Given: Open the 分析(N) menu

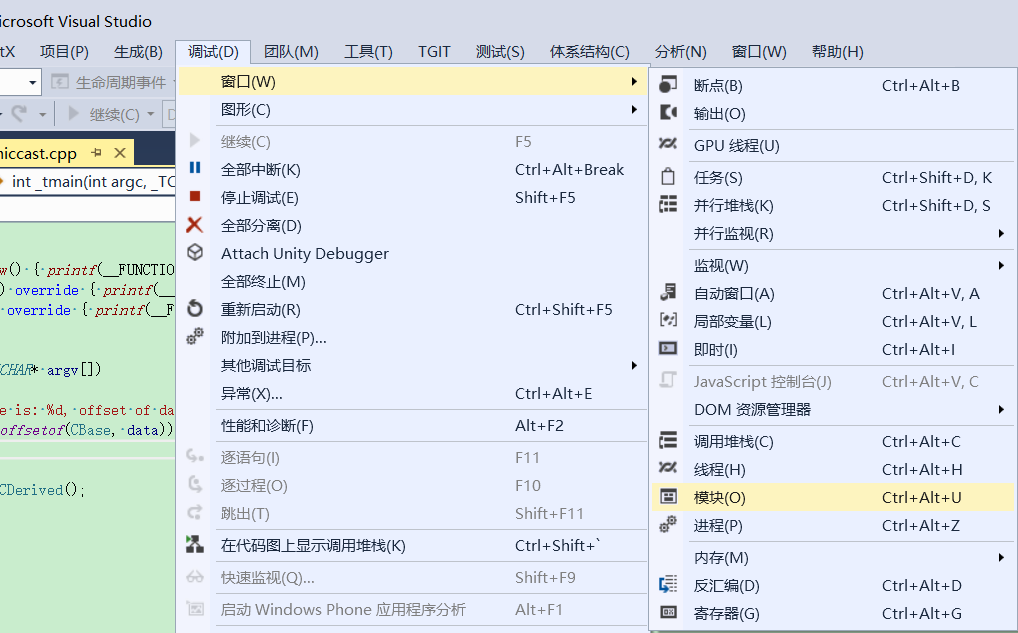Looking at the screenshot, I should click(680, 52).
